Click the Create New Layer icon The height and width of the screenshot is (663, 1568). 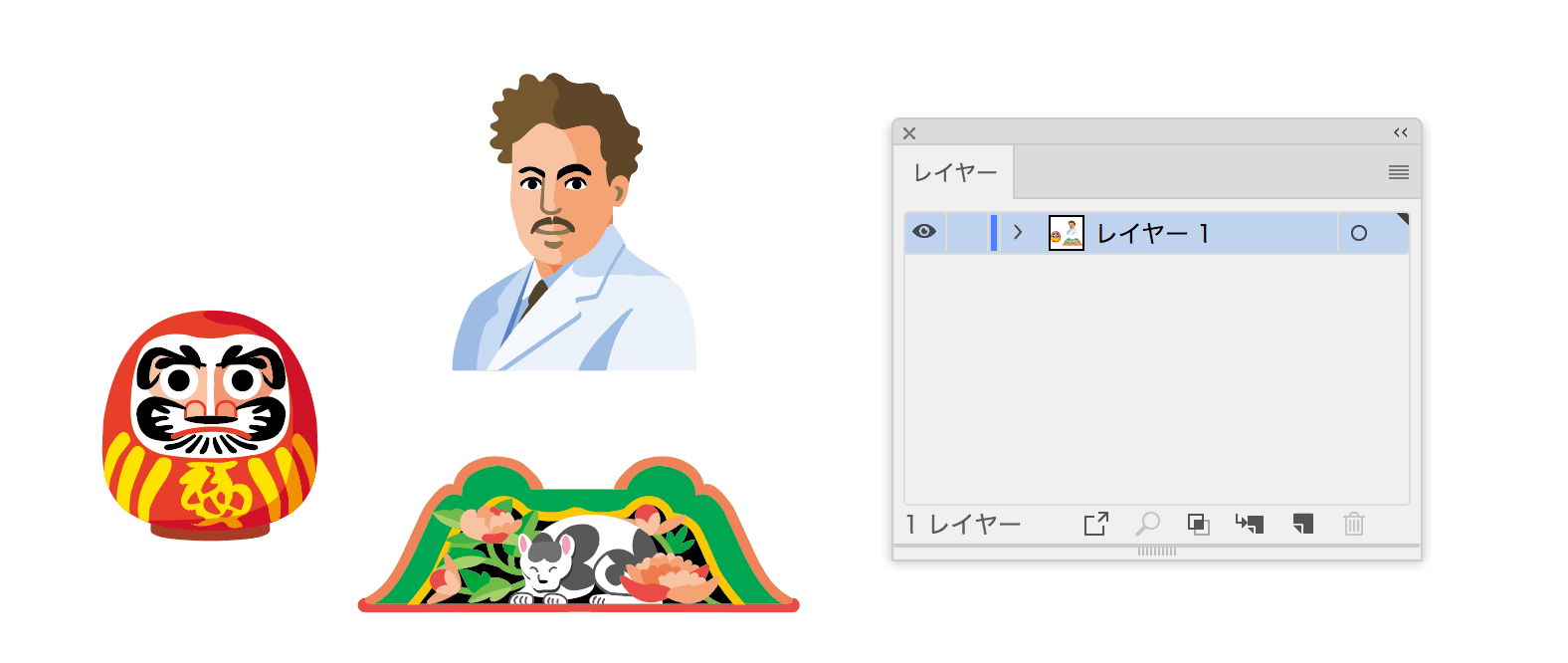[1302, 524]
